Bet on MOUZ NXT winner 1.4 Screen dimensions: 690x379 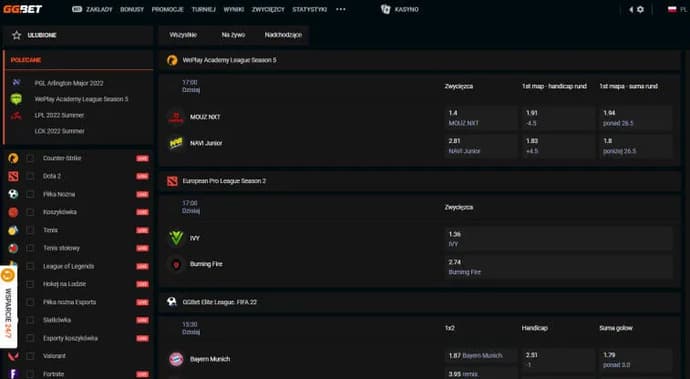[481, 118]
